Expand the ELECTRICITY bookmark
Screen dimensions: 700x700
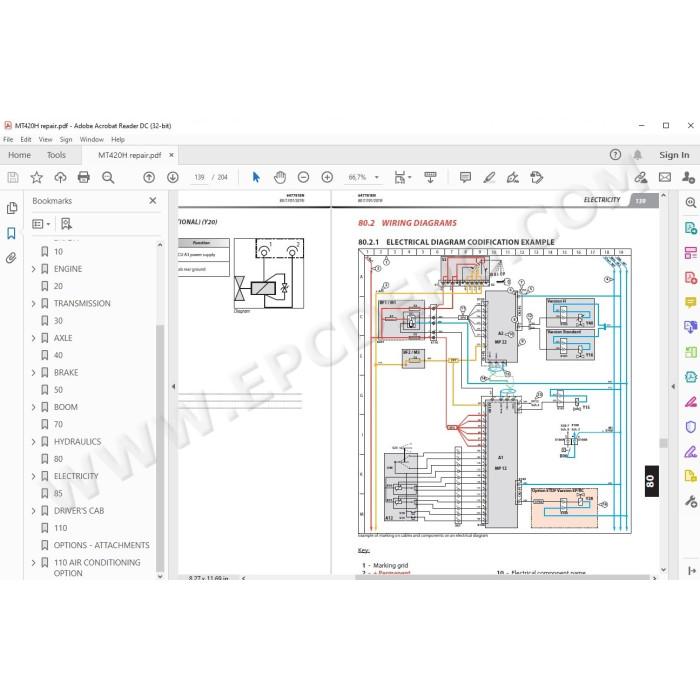tap(33, 476)
